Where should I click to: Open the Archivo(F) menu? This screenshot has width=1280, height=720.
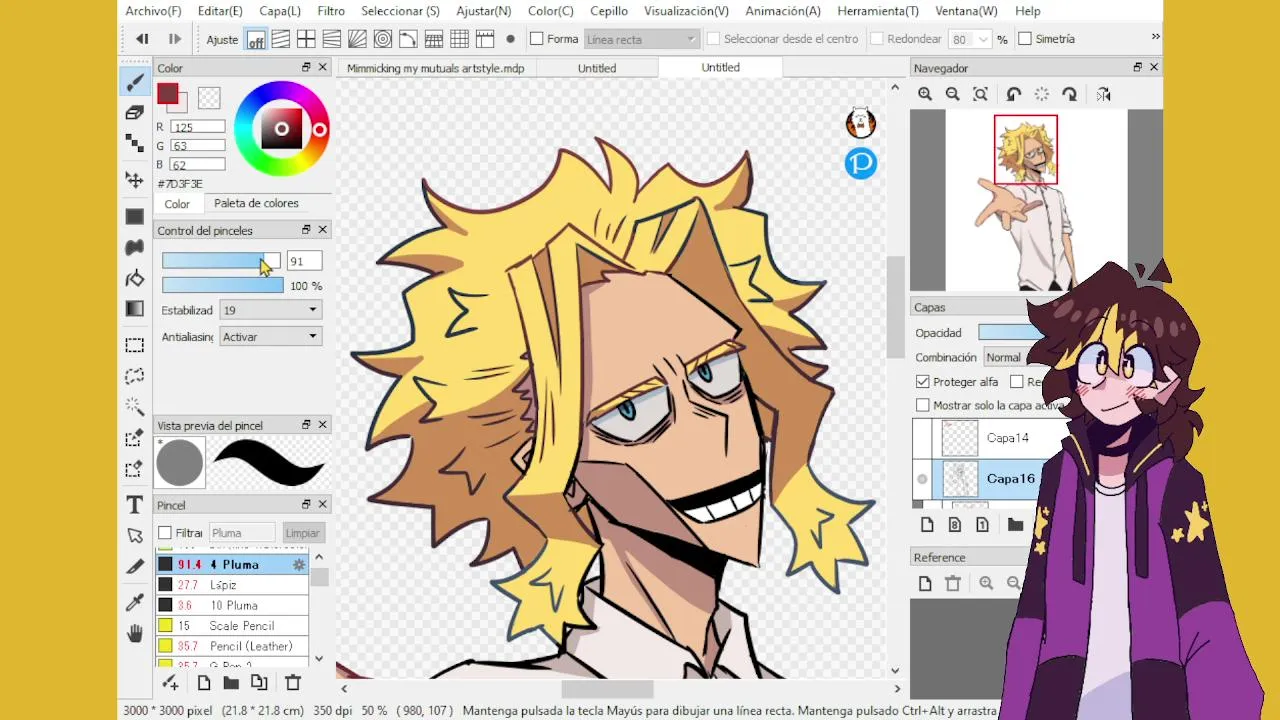pos(153,11)
